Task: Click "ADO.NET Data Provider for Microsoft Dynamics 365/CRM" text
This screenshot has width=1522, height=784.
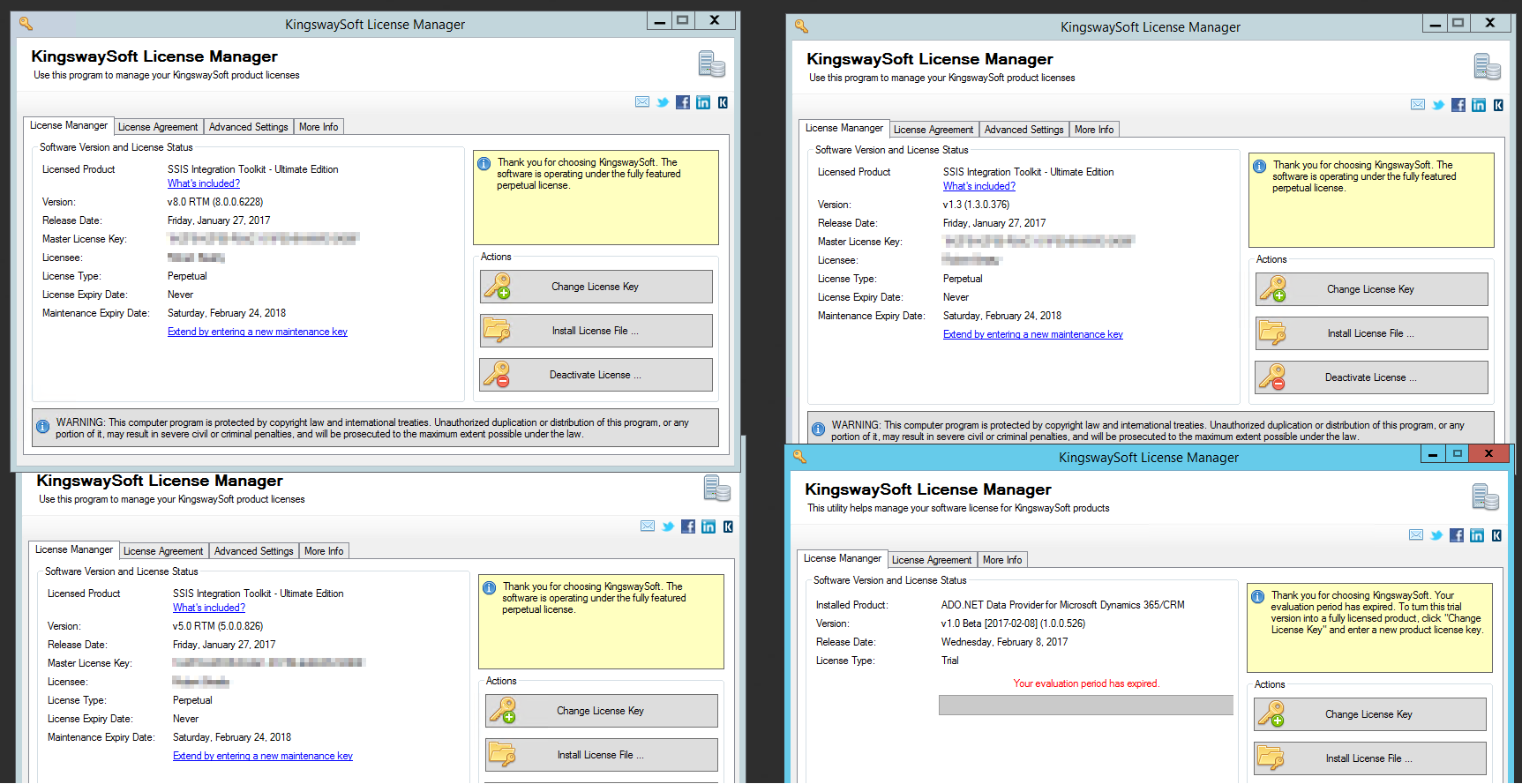Action: (x=1063, y=605)
